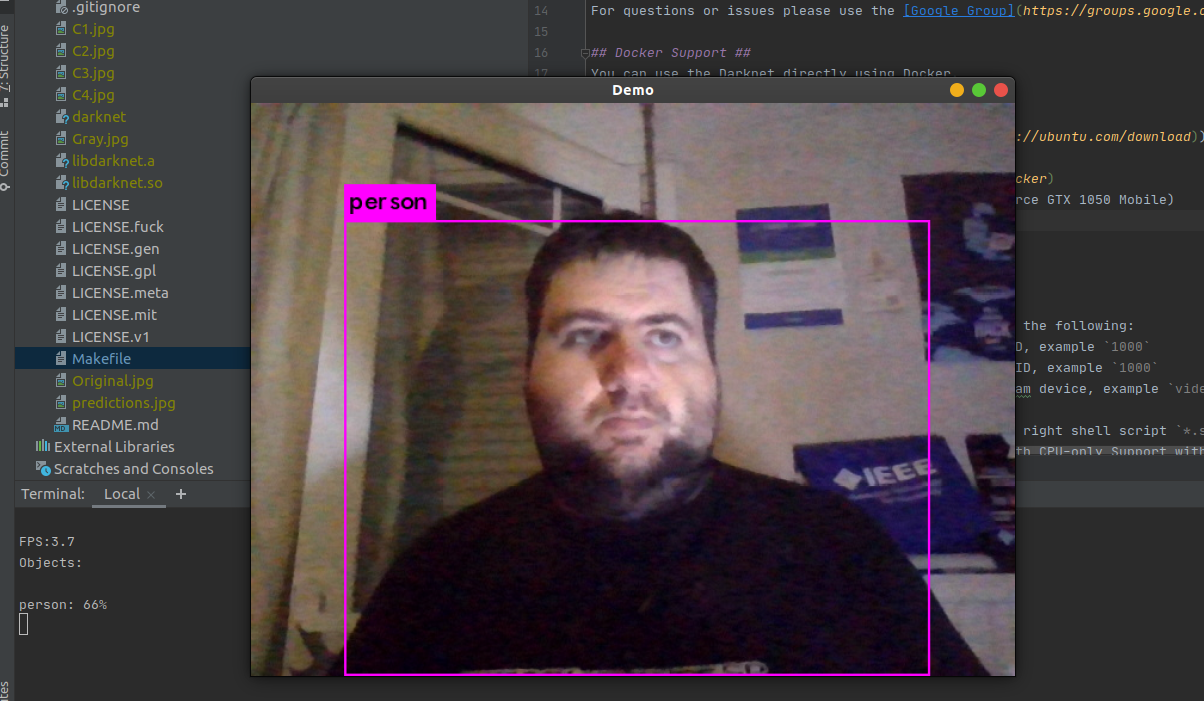Click the .gitignore file icon
Image resolution: width=1204 pixels, height=701 pixels.
(61, 7)
